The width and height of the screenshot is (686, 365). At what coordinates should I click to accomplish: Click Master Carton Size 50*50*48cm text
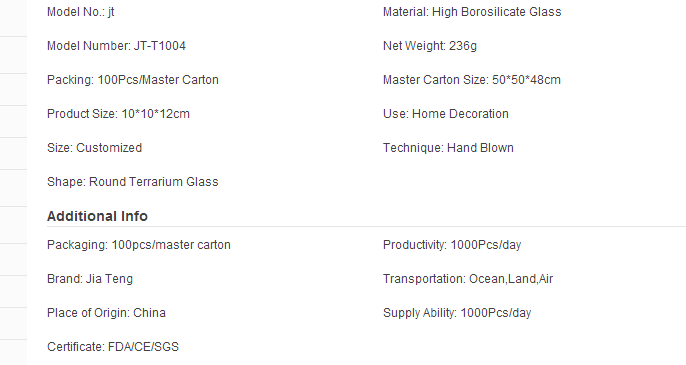[x=472, y=80]
